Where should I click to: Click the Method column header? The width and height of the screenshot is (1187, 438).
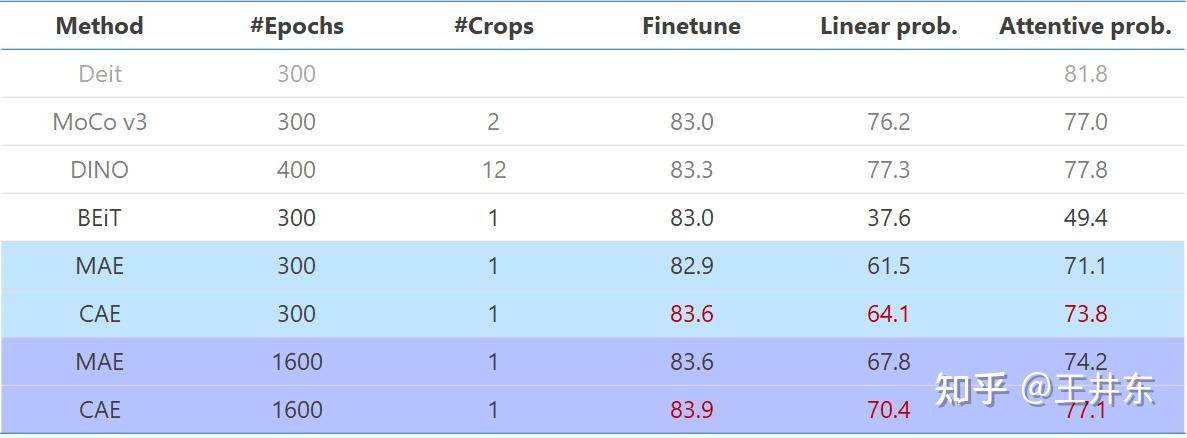click(x=99, y=26)
